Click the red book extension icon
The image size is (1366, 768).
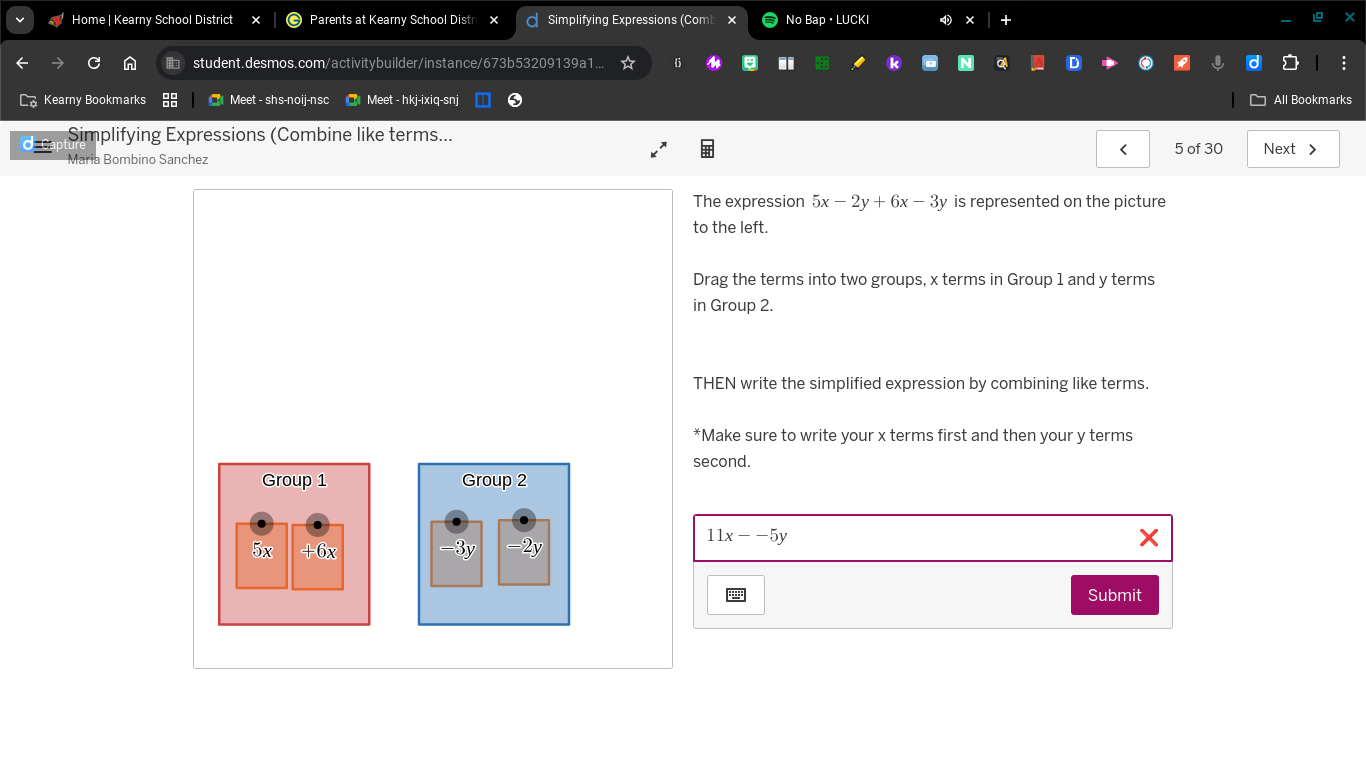(1038, 63)
